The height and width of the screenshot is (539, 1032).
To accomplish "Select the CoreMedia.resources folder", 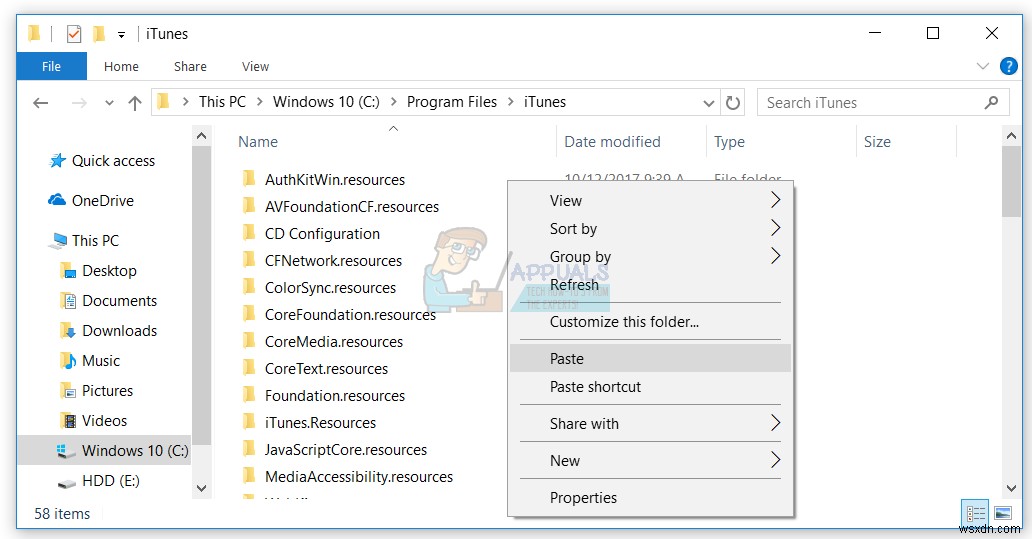I will click(x=322, y=342).
